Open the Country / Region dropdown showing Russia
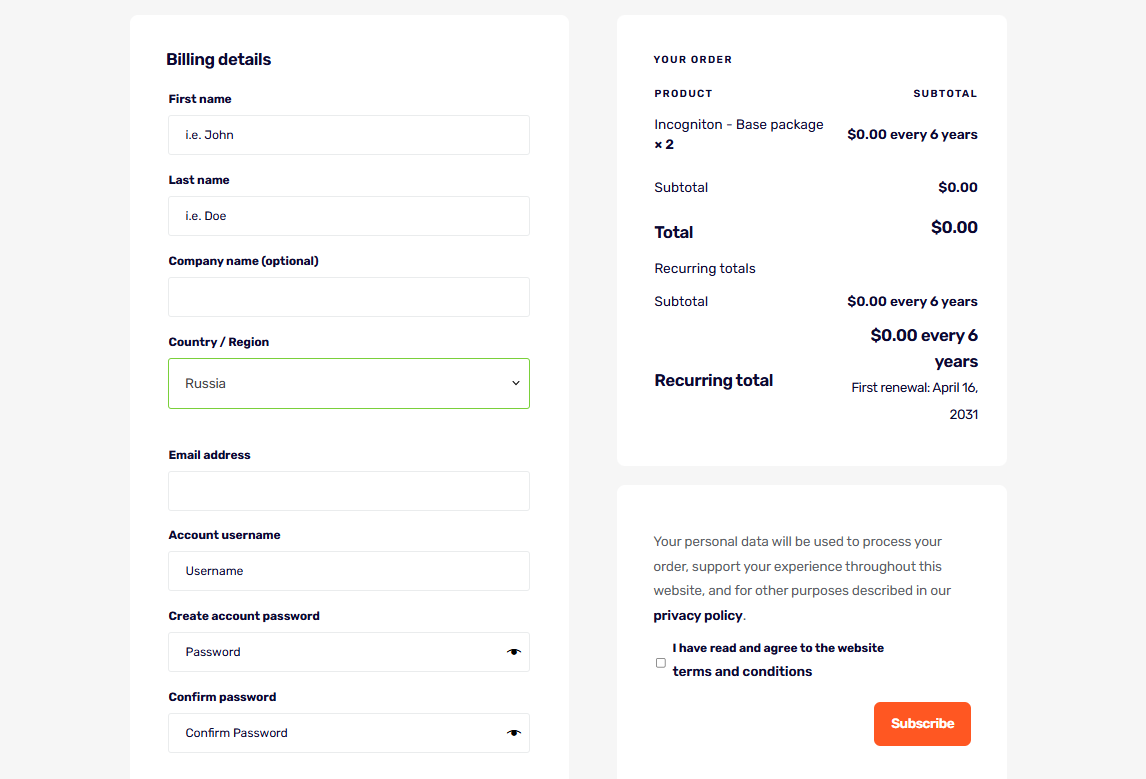Viewport: 1146px width, 779px height. point(349,383)
